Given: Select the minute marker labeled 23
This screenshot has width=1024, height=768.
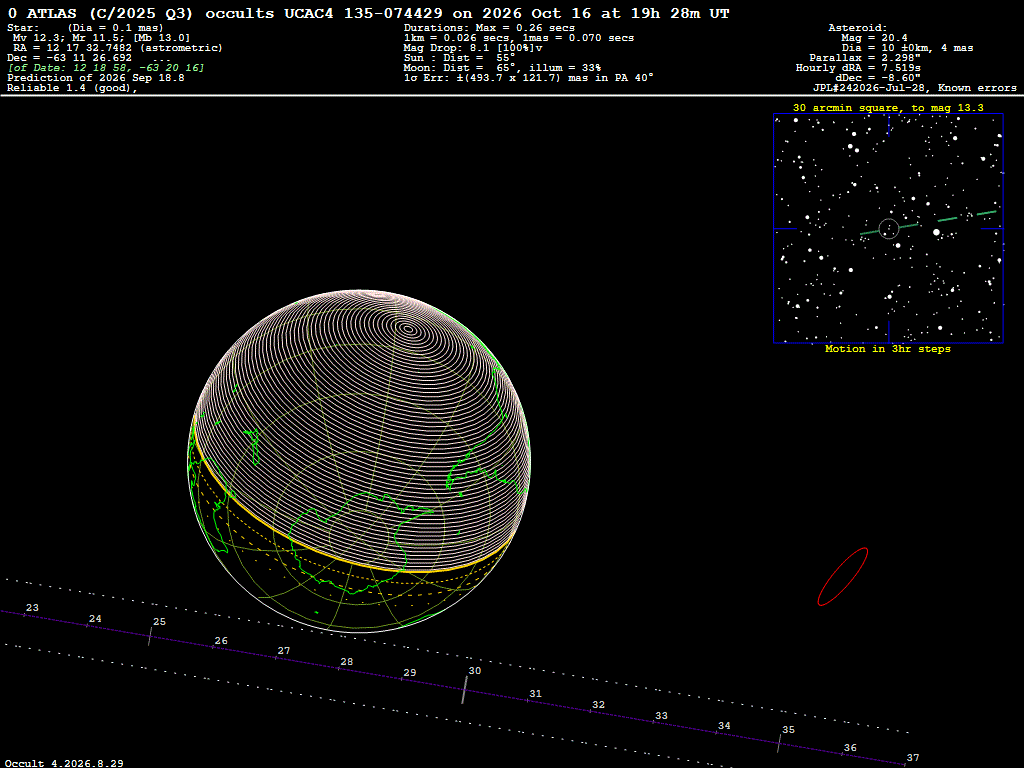Looking at the screenshot, I should point(24,615).
